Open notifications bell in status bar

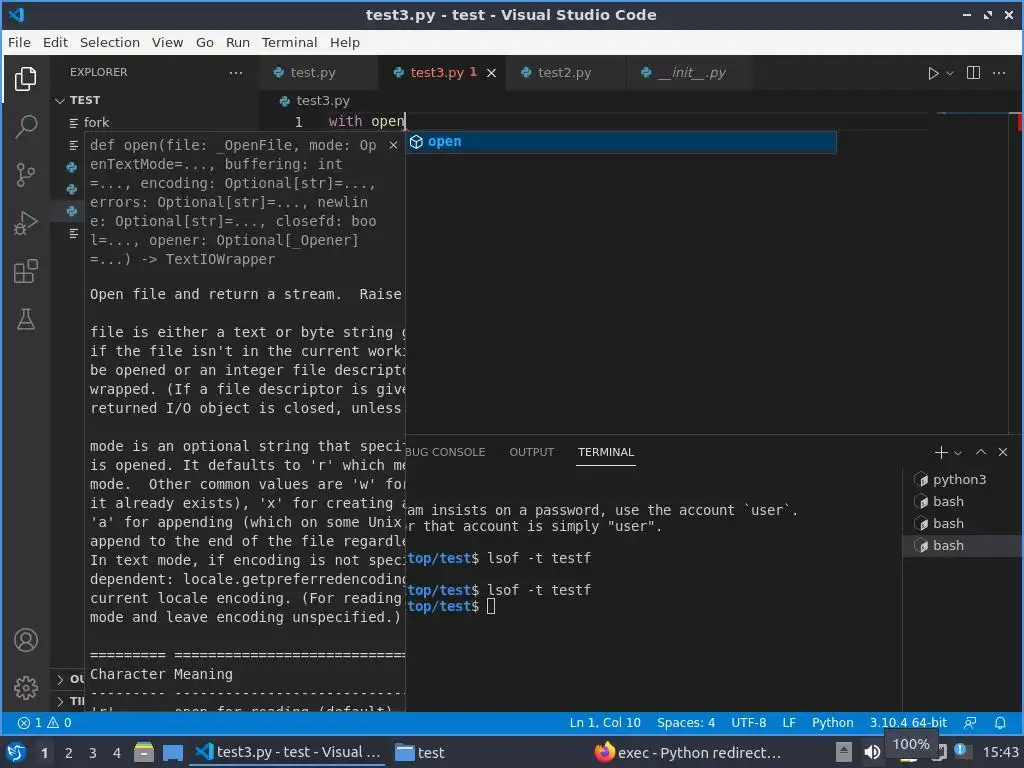(x=1000, y=723)
